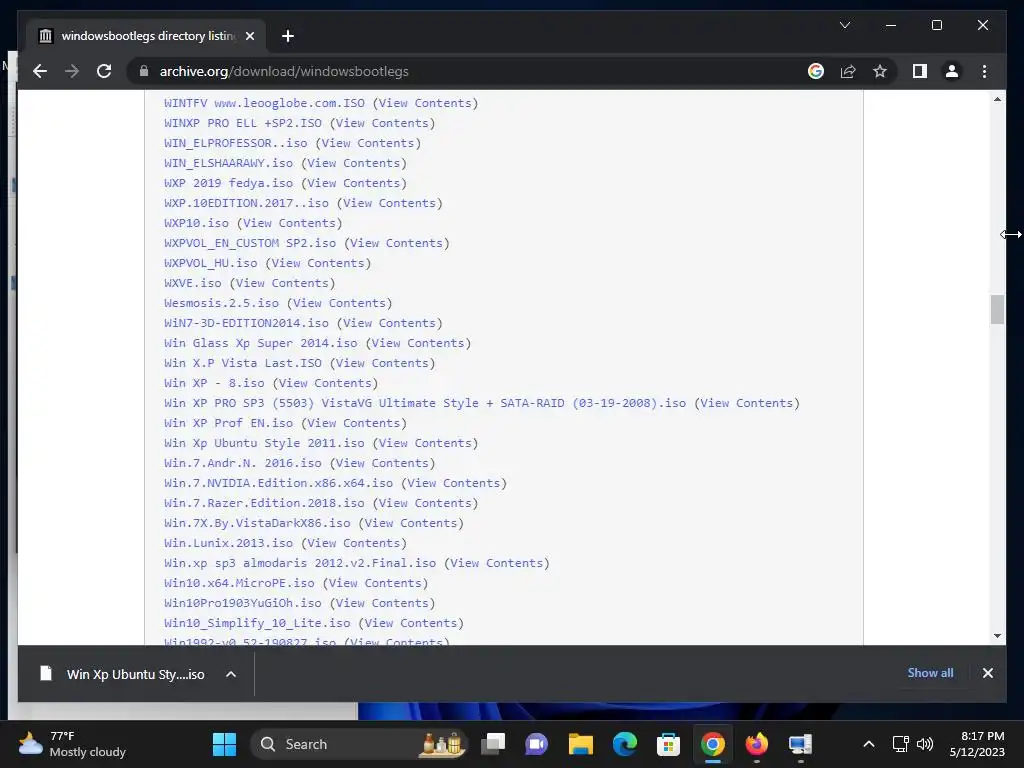
Task: View site info via the padlock icon
Action: 144,71
